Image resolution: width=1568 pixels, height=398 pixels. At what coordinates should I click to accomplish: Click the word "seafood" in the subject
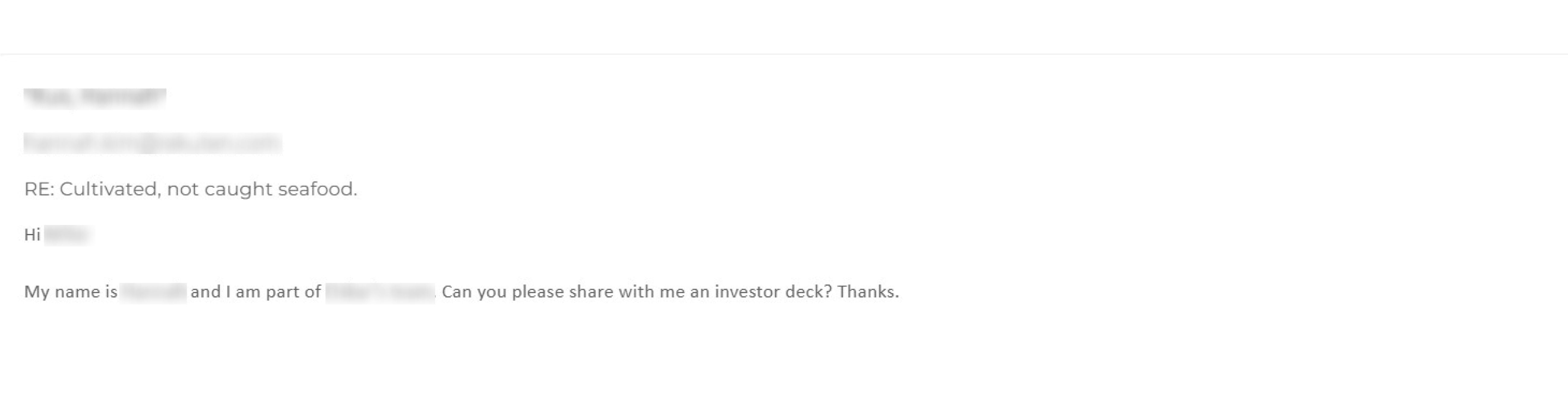coord(317,189)
